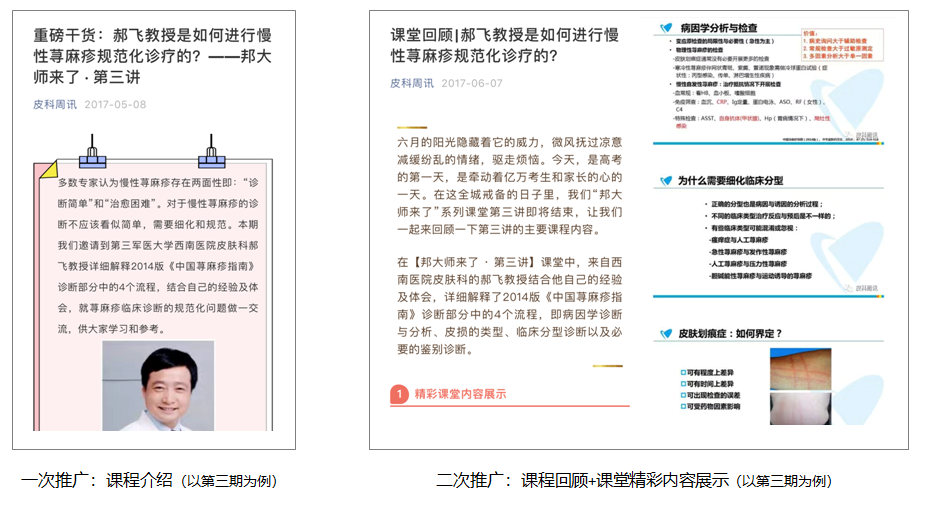
Task: Click the right binder clip icon
Action: click(x=210, y=155)
